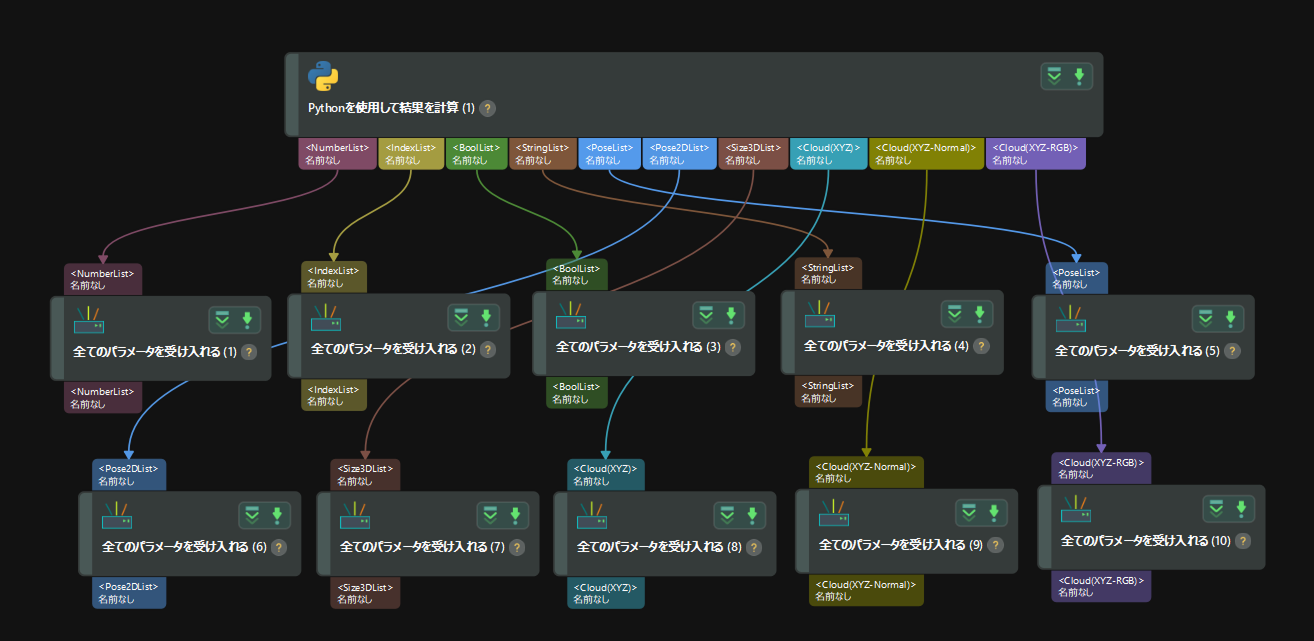Click the Cloud(XYZ-Normal) input port above node (9)

(866, 472)
